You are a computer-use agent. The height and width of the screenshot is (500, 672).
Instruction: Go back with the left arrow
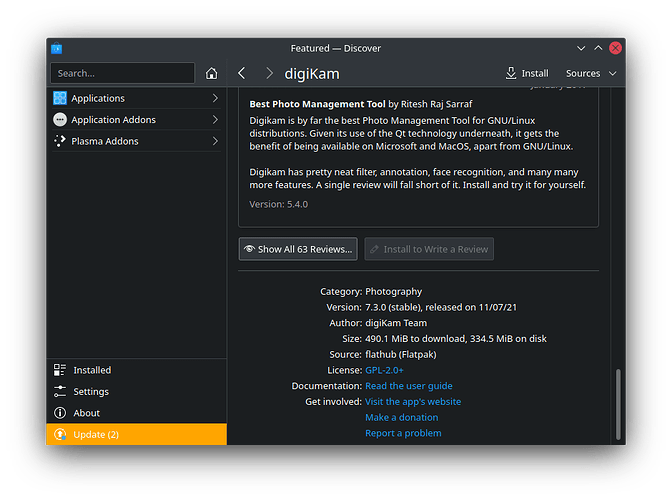point(242,73)
